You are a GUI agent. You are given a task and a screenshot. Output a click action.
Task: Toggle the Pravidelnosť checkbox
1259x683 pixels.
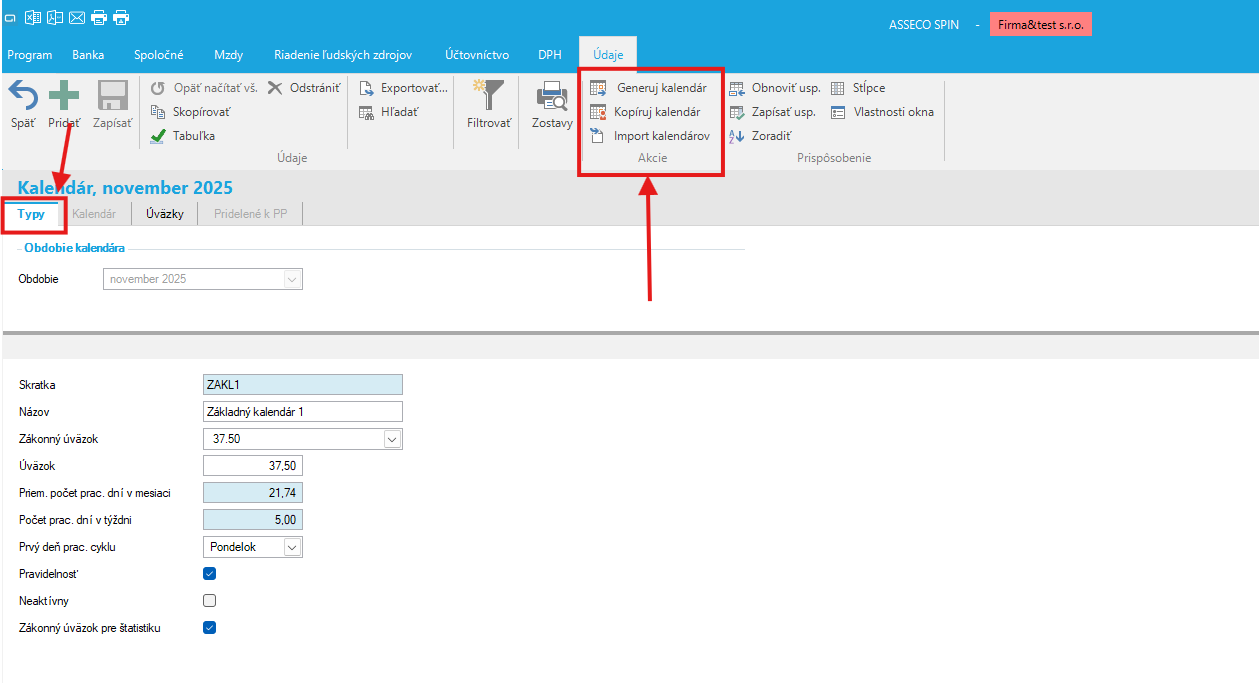pos(209,574)
